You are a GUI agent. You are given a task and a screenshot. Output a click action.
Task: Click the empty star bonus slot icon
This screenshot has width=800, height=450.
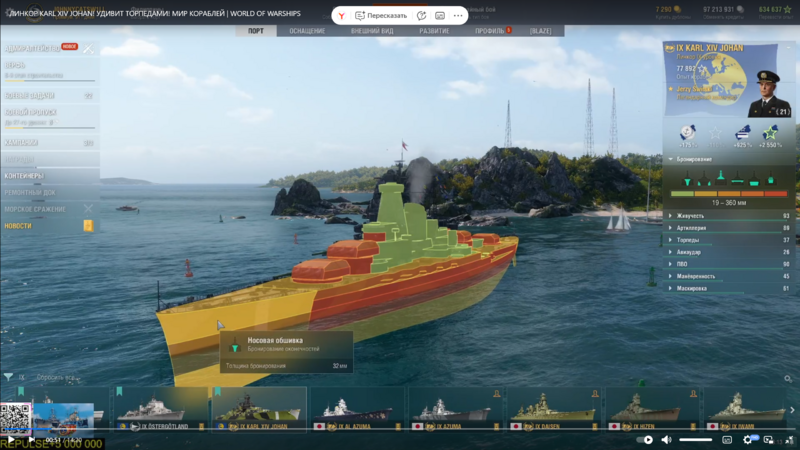coord(715,133)
